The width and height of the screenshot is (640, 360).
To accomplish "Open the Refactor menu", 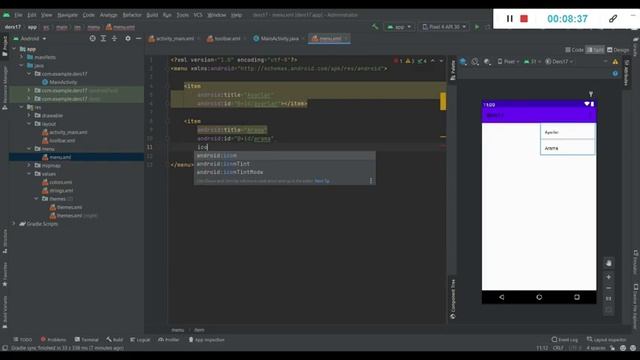I will coord(132,15).
